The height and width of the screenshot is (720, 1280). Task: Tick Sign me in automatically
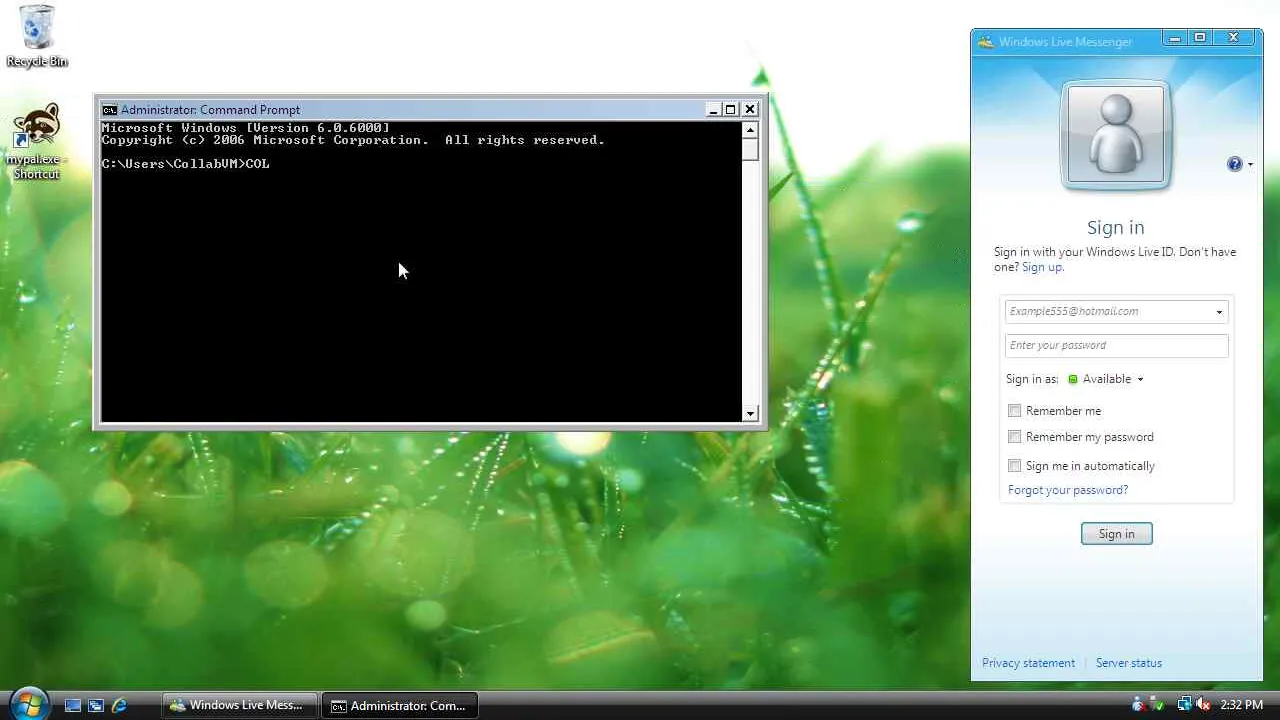point(1015,466)
